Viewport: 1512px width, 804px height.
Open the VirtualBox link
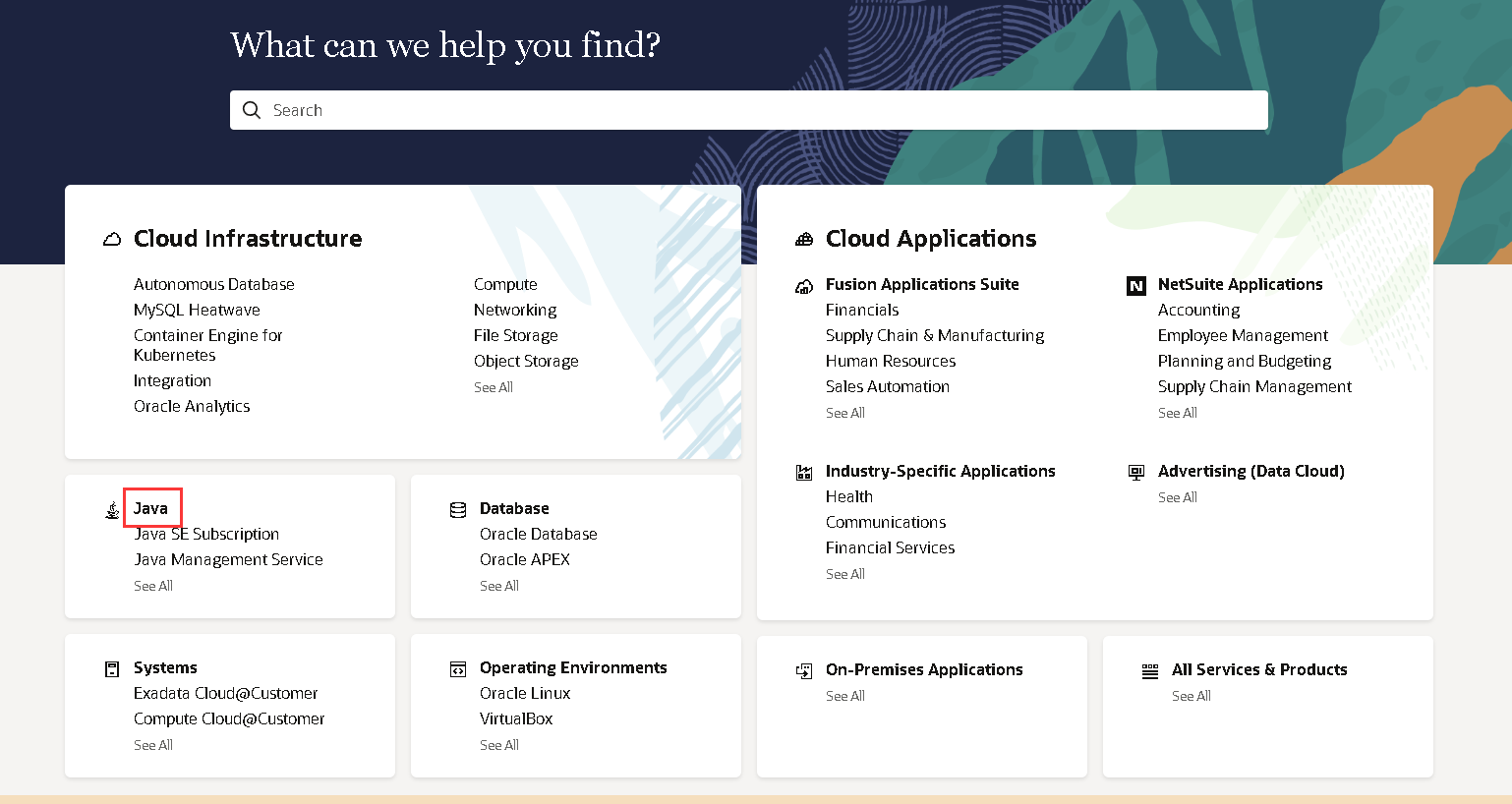[x=516, y=718]
